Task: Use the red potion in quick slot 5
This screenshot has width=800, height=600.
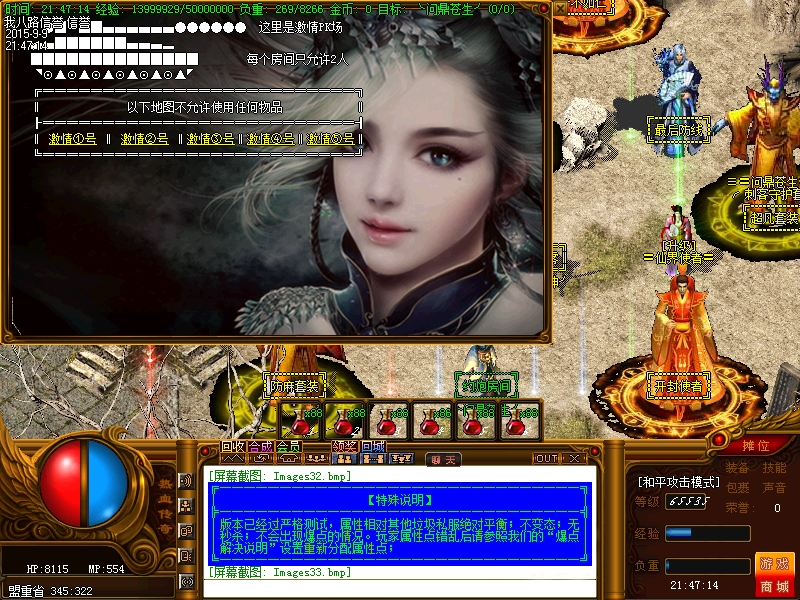Action: coord(476,421)
